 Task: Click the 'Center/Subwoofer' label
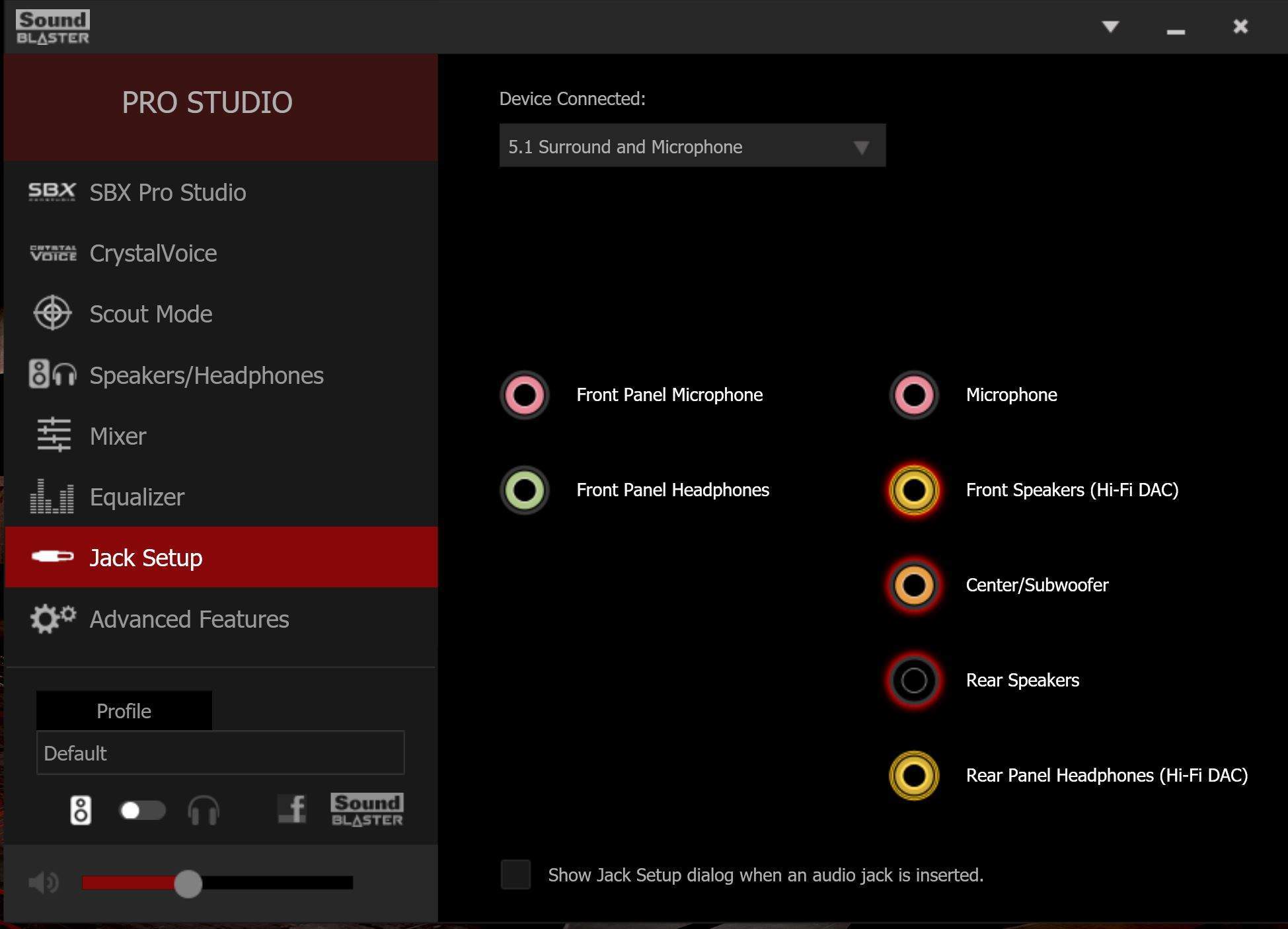pos(1037,585)
